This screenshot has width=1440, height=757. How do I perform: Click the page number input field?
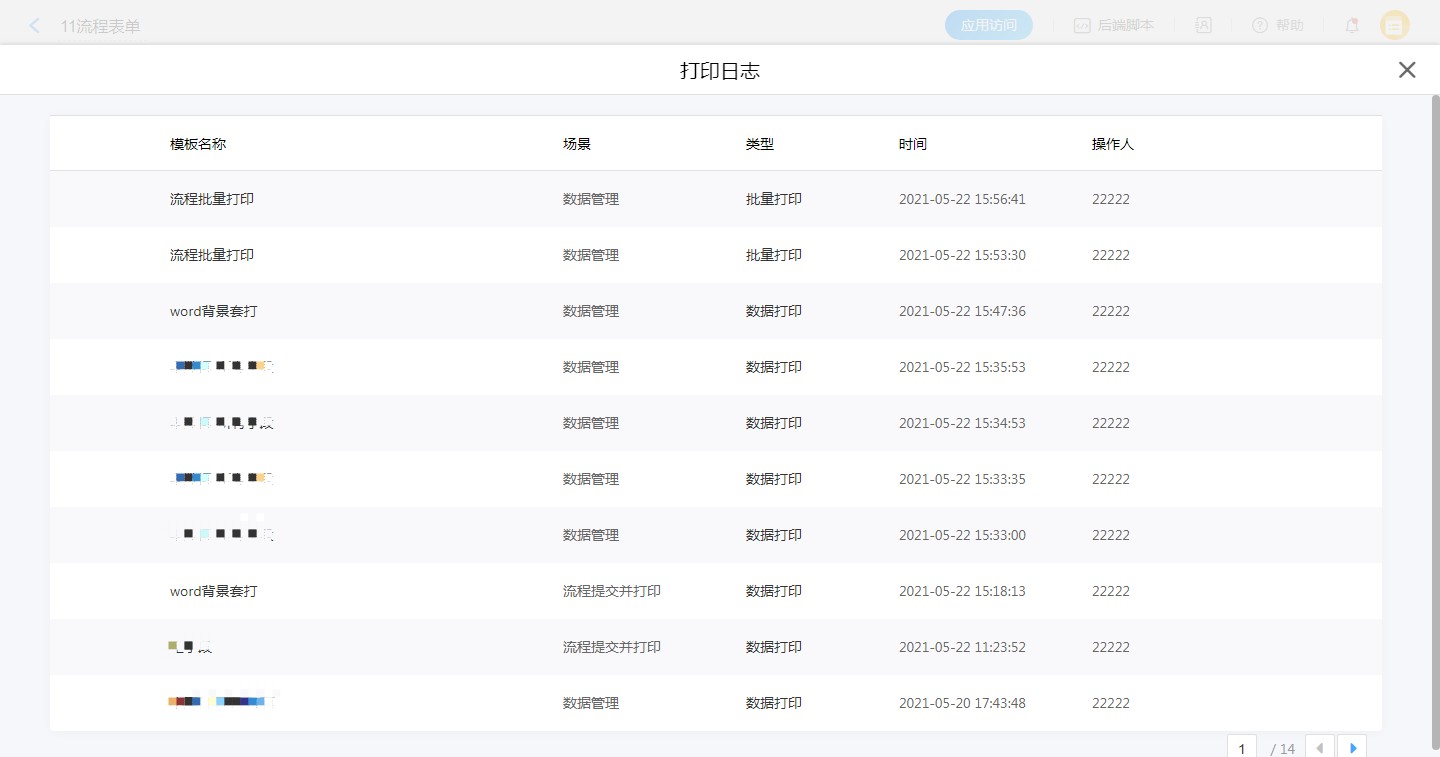pos(1242,748)
